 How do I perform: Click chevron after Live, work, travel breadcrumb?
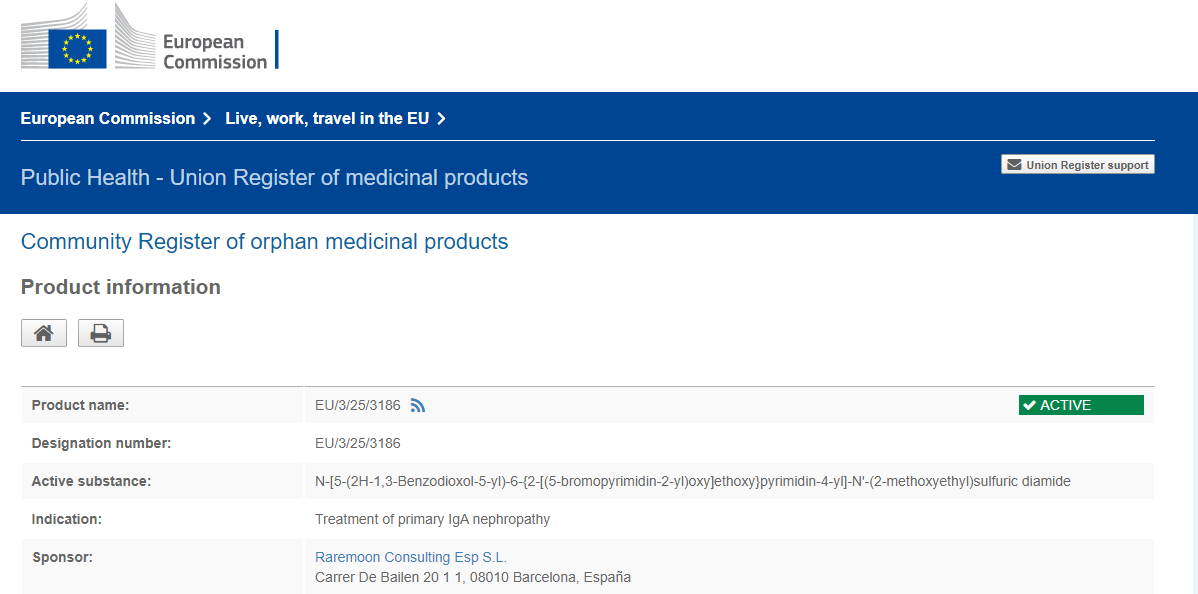tap(441, 119)
